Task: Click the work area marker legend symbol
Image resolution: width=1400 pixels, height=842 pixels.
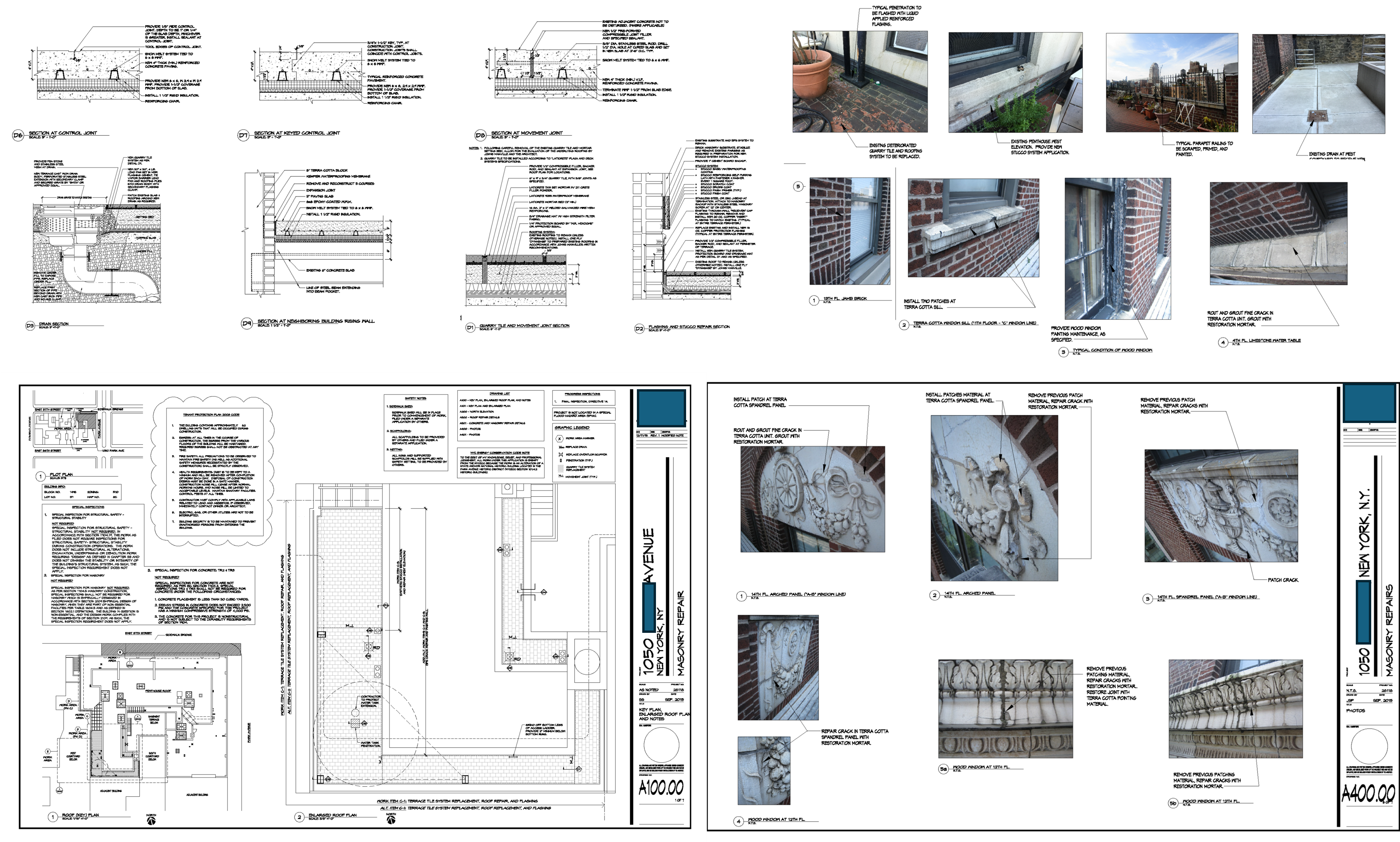Action: [560, 439]
